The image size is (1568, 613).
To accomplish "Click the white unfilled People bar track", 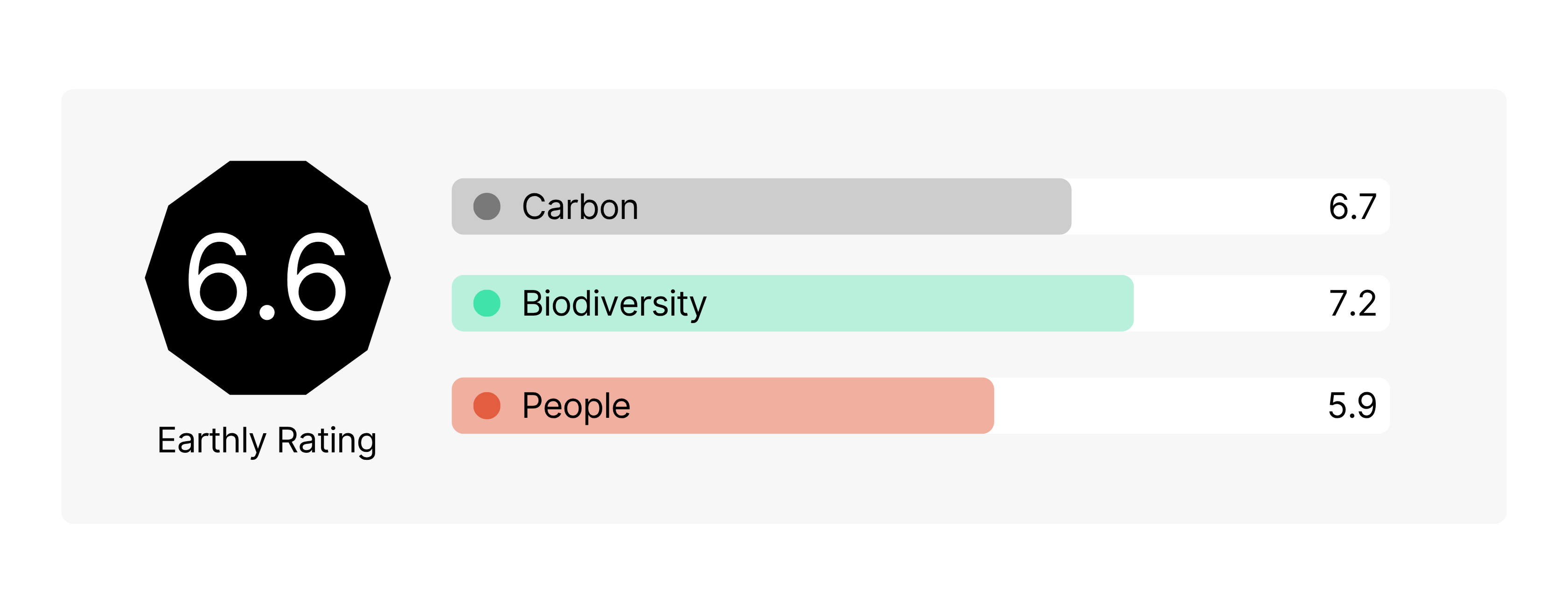I will 1156,405.
